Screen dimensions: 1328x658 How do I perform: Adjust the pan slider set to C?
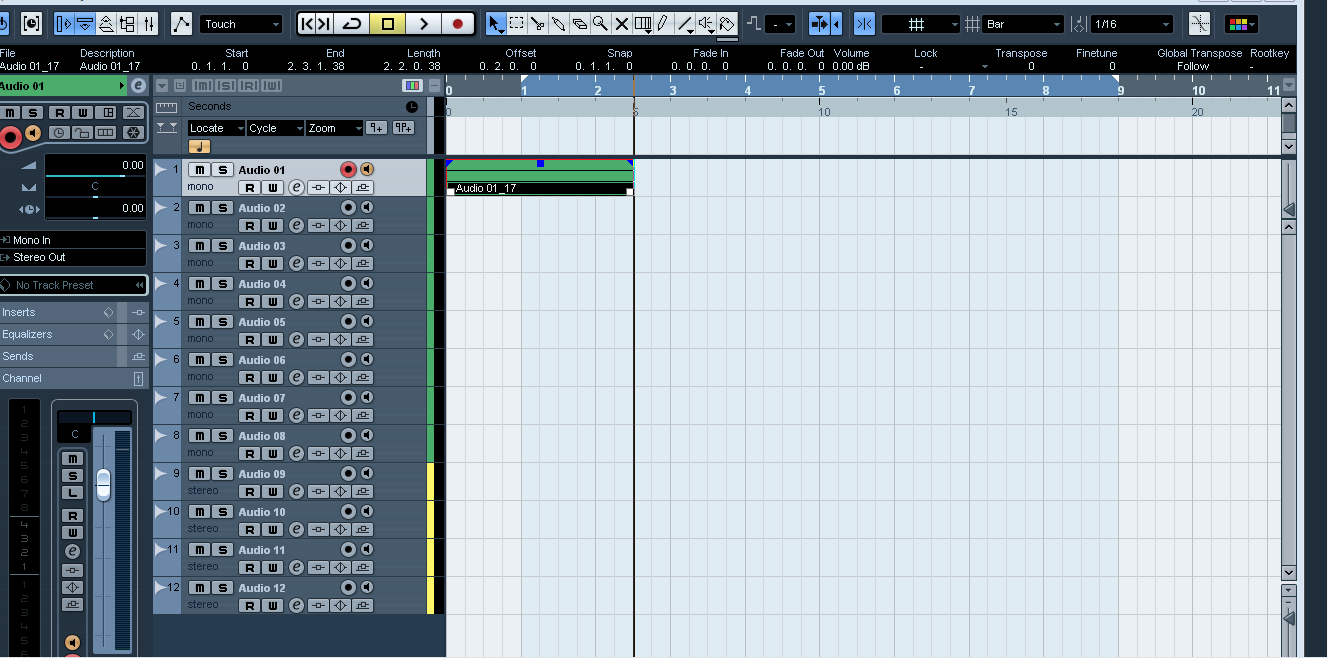(x=95, y=187)
